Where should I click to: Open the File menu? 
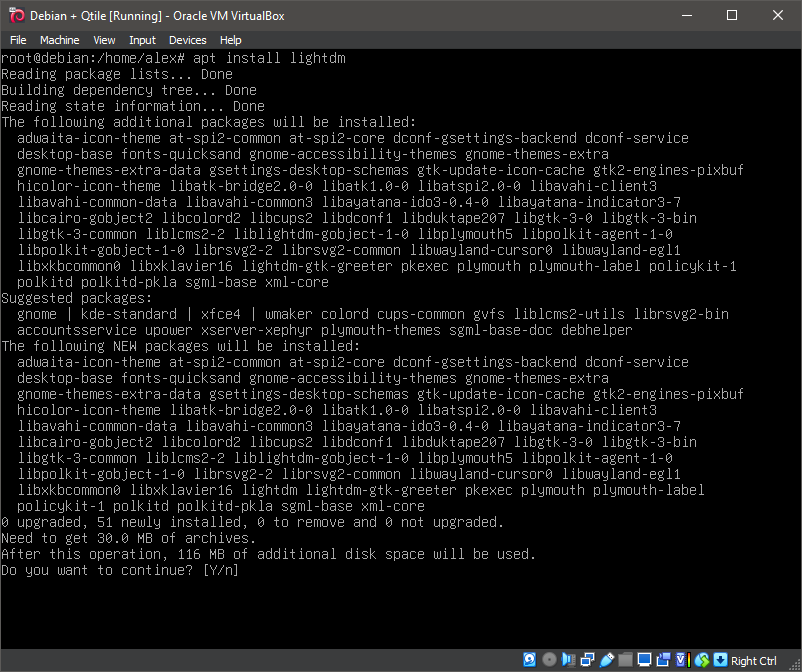point(18,40)
